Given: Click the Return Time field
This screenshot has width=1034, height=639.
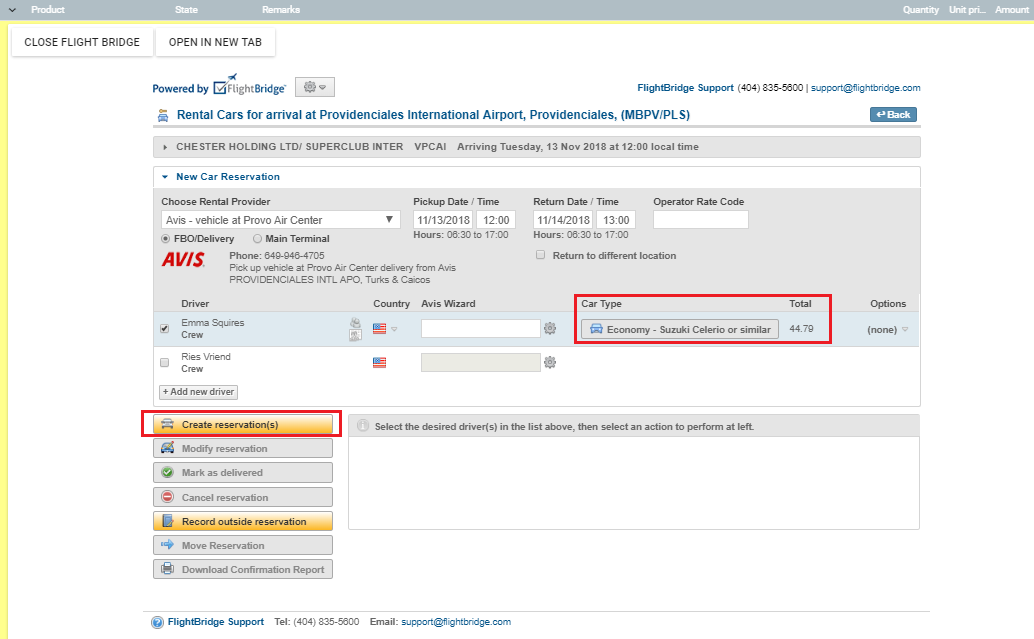Looking at the screenshot, I should click(x=616, y=220).
